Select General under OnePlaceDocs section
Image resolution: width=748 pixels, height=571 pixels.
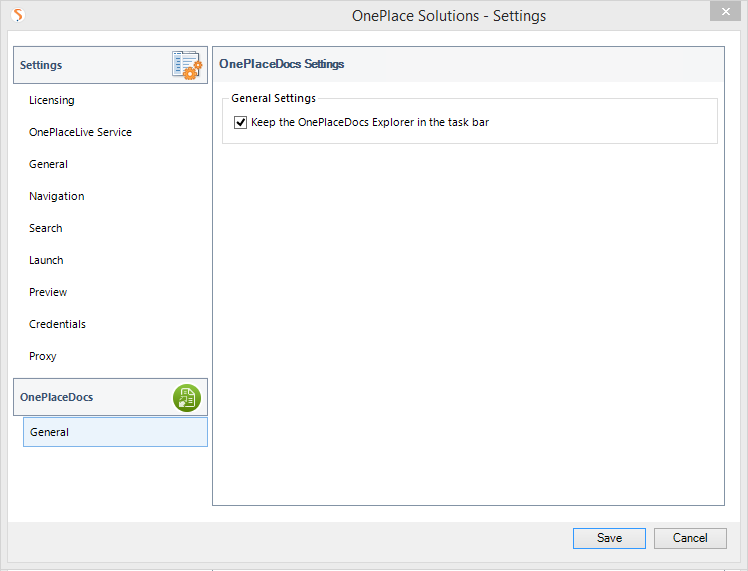coord(115,432)
